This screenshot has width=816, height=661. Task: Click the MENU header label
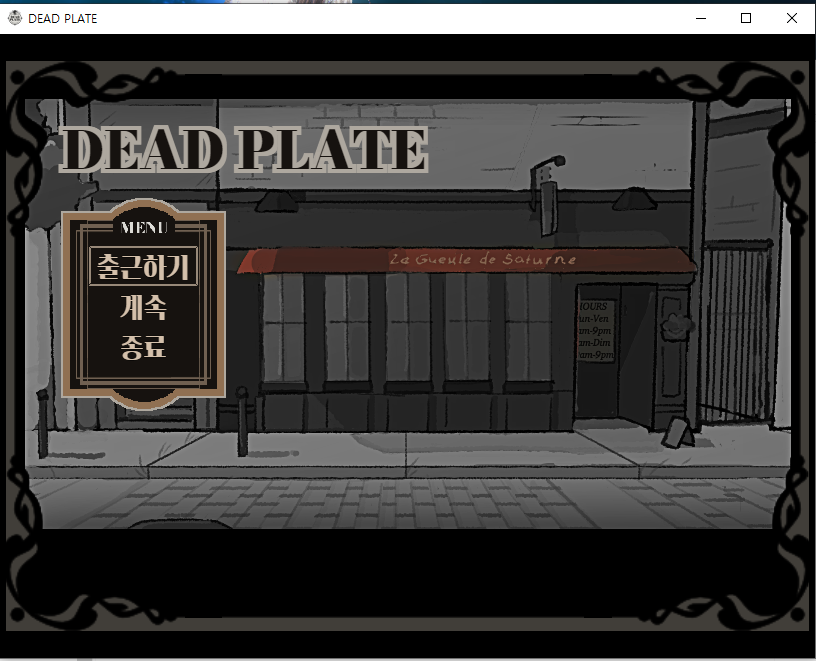coord(144,227)
